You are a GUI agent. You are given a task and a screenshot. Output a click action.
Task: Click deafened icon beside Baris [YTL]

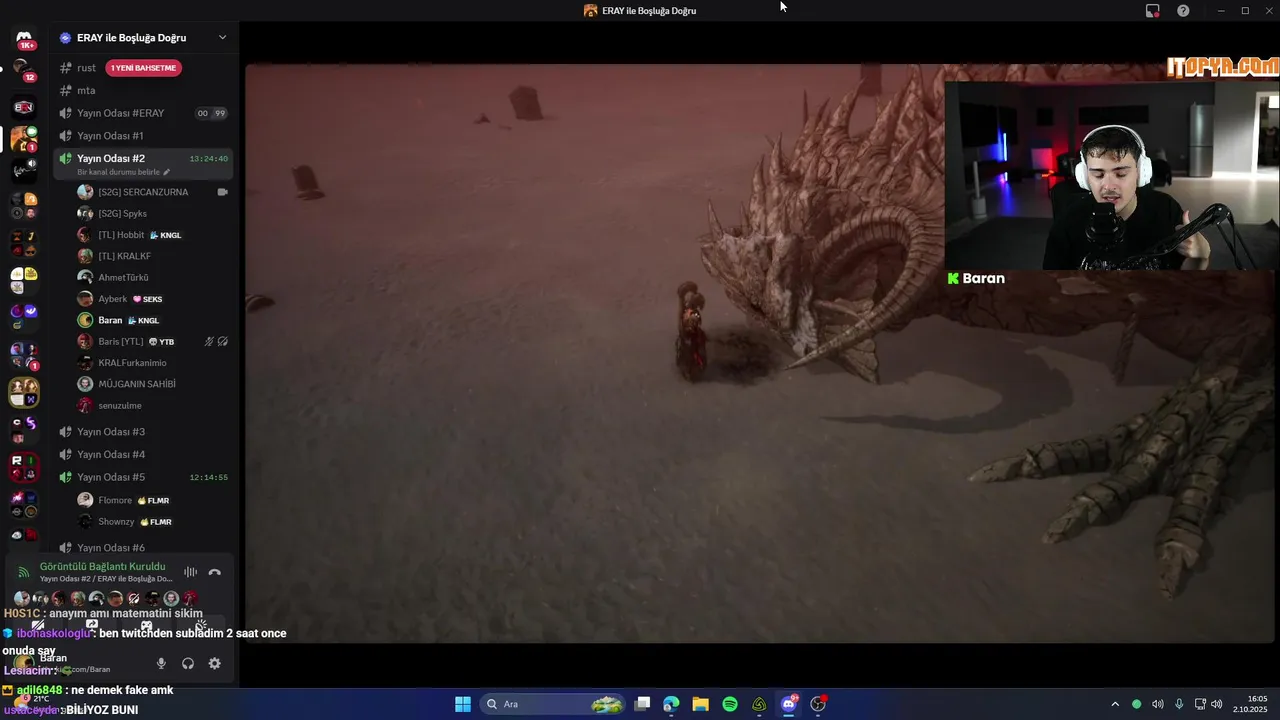223,341
